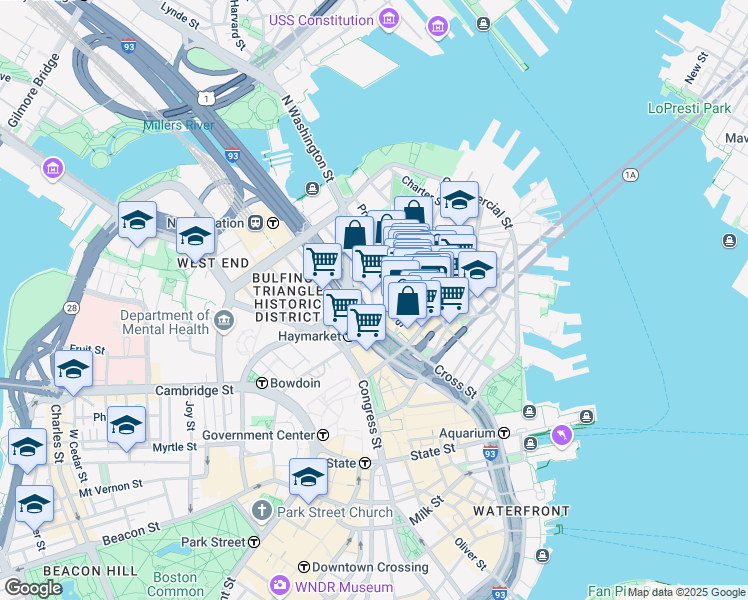Click the Park Street Church cross icon

[262, 511]
